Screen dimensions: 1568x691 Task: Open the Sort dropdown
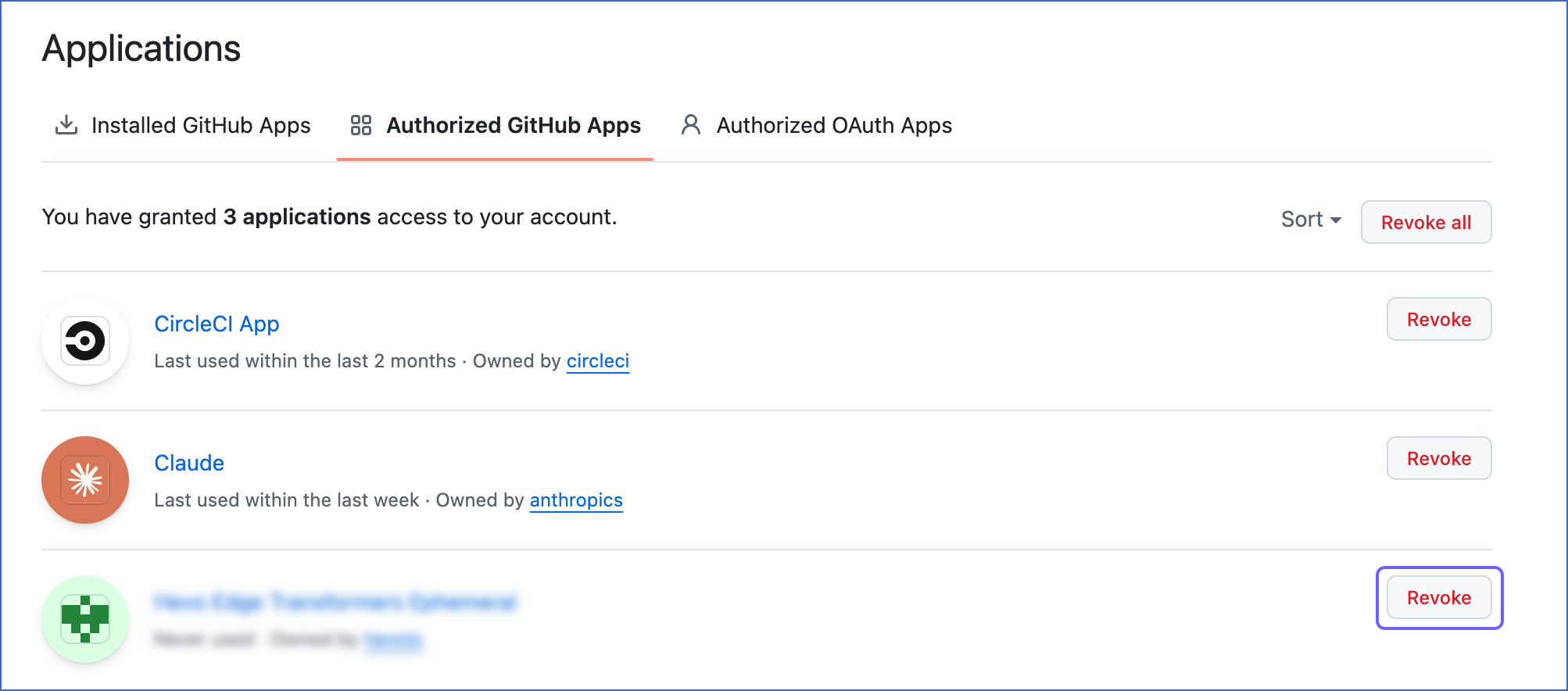1311,220
